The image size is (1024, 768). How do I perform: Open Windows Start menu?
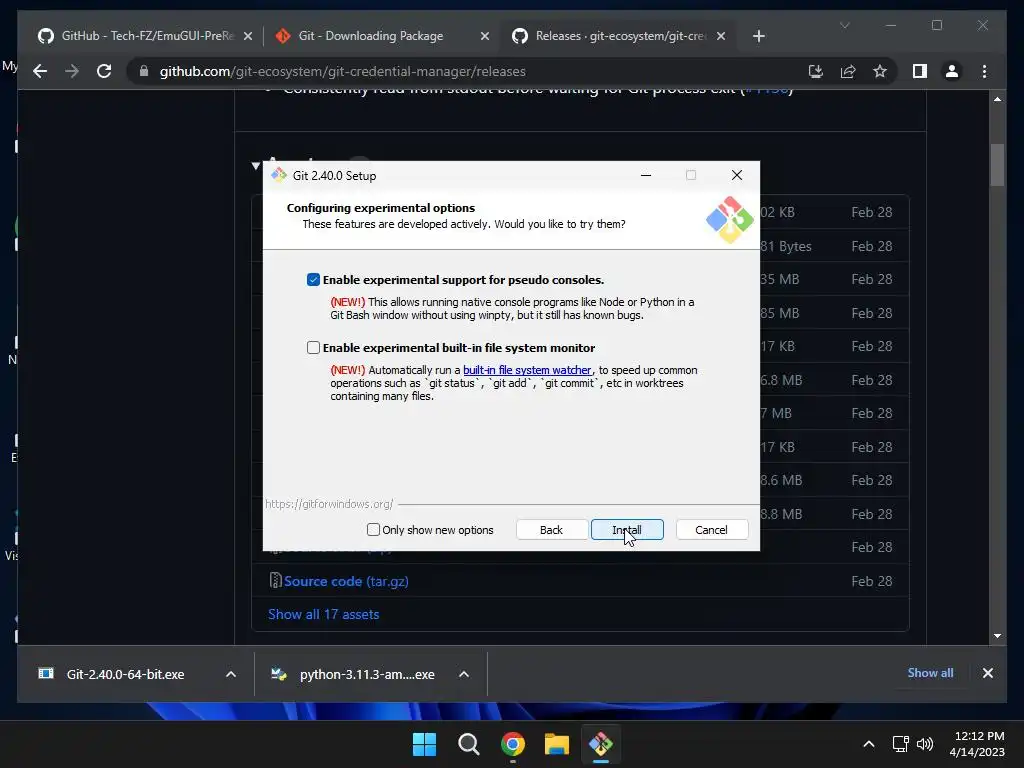[424, 744]
